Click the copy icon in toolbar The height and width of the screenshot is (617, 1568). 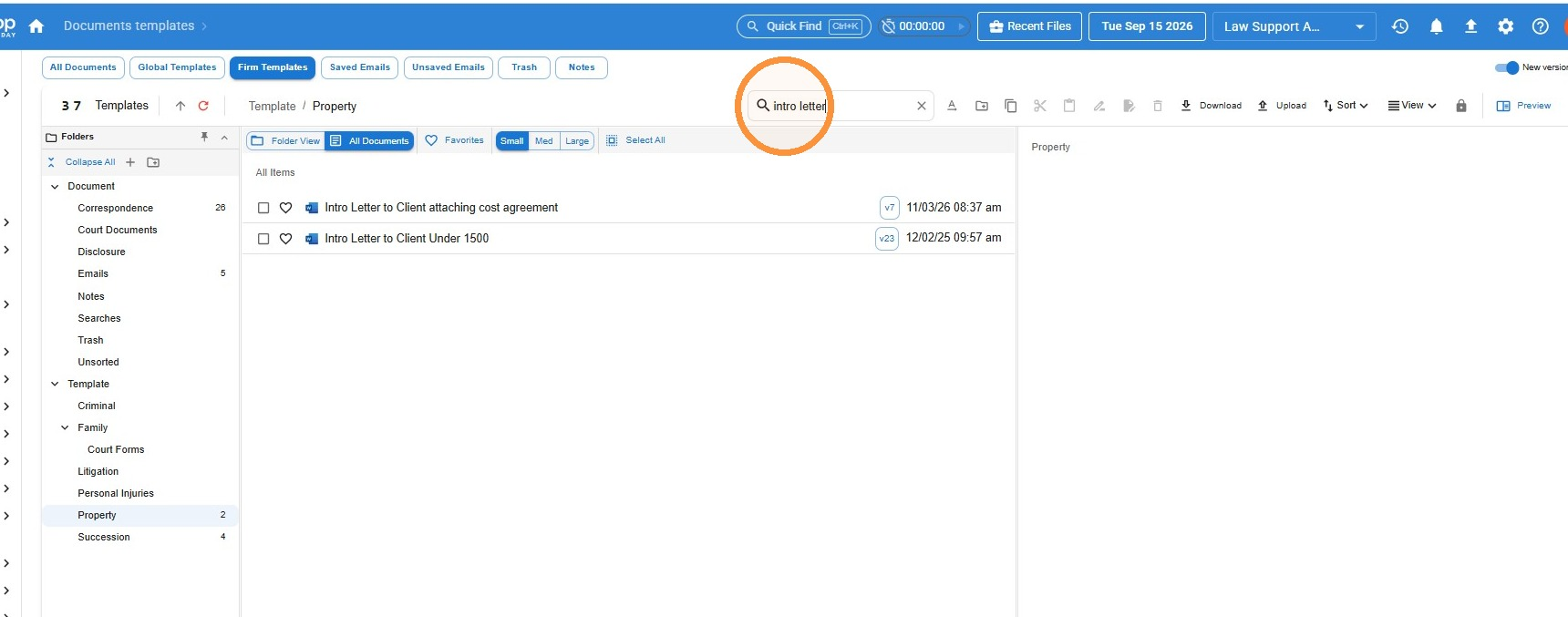pyautogui.click(x=1011, y=106)
